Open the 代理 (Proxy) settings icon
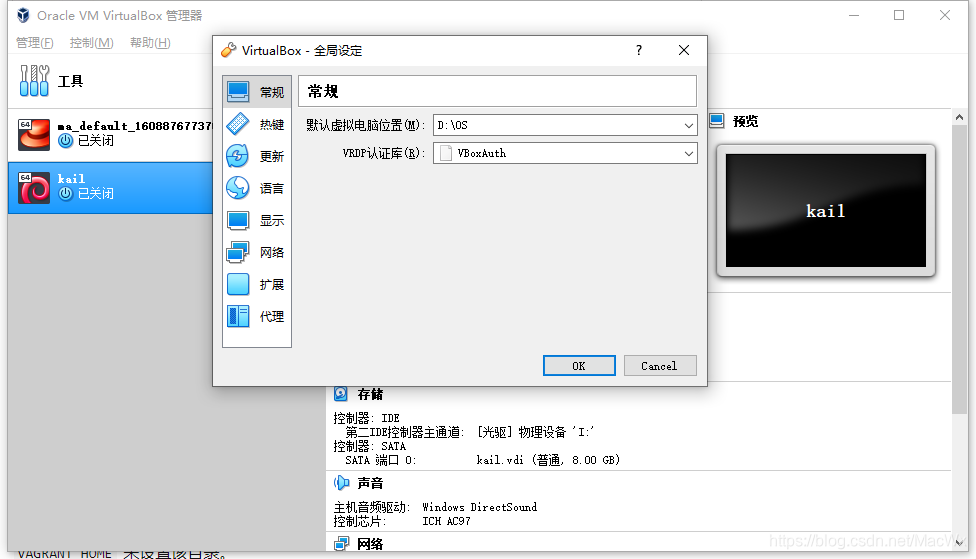Screen dimensions: 976x559 tap(238, 316)
